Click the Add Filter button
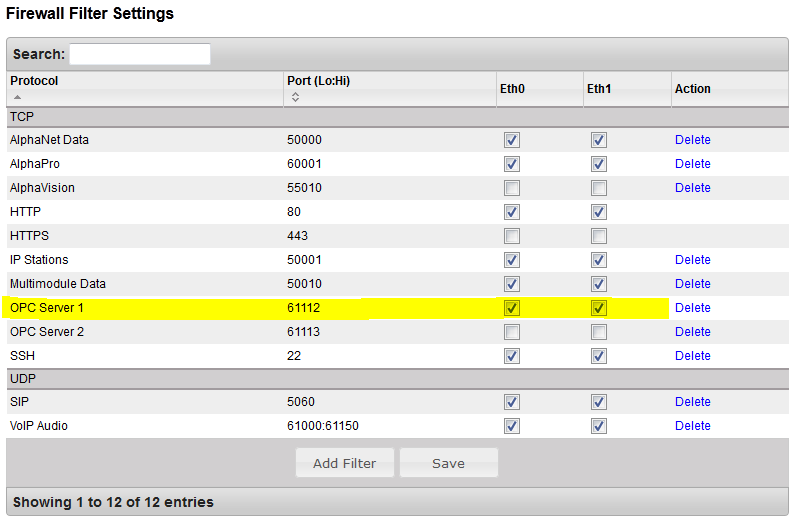This screenshot has width=800, height=521. click(x=345, y=463)
